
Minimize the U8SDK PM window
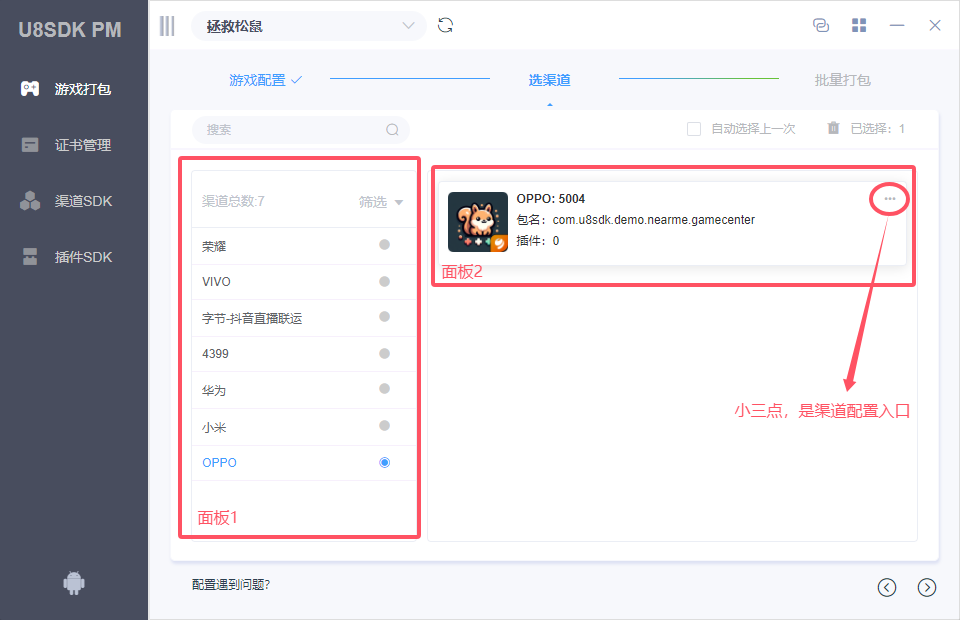point(897,25)
